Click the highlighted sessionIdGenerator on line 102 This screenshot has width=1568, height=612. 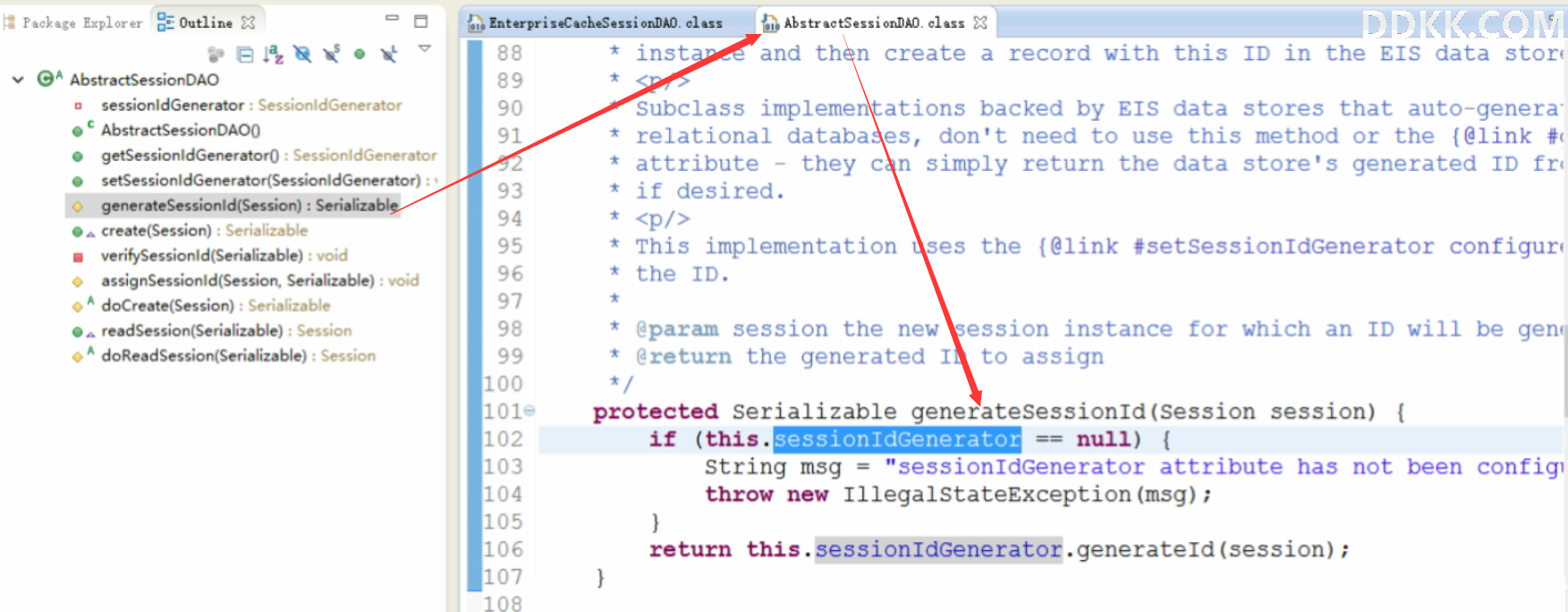click(x=896, y=439)
